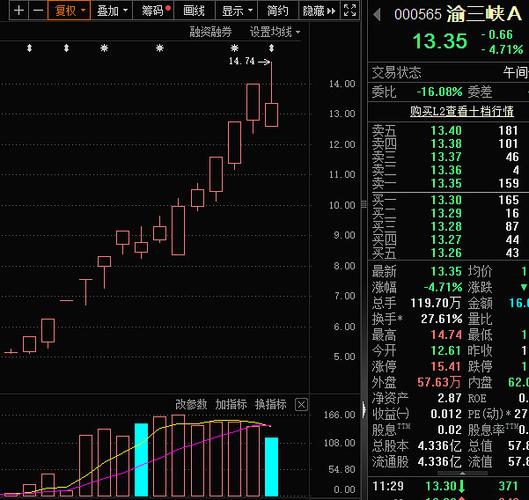Close the volume indicator panel

click(301, 404)
